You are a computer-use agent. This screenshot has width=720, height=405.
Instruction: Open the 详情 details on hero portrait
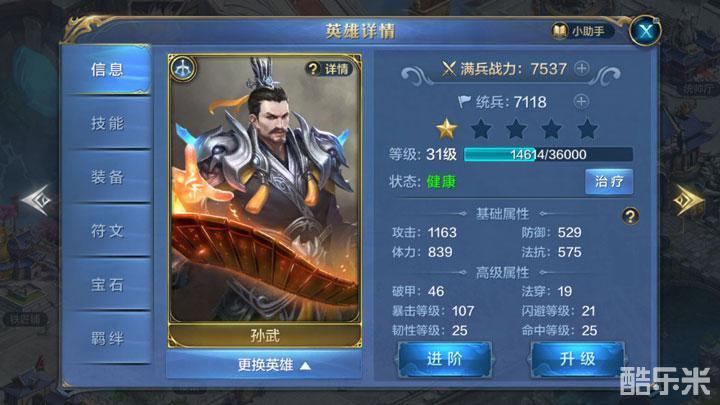click(330, 69)
